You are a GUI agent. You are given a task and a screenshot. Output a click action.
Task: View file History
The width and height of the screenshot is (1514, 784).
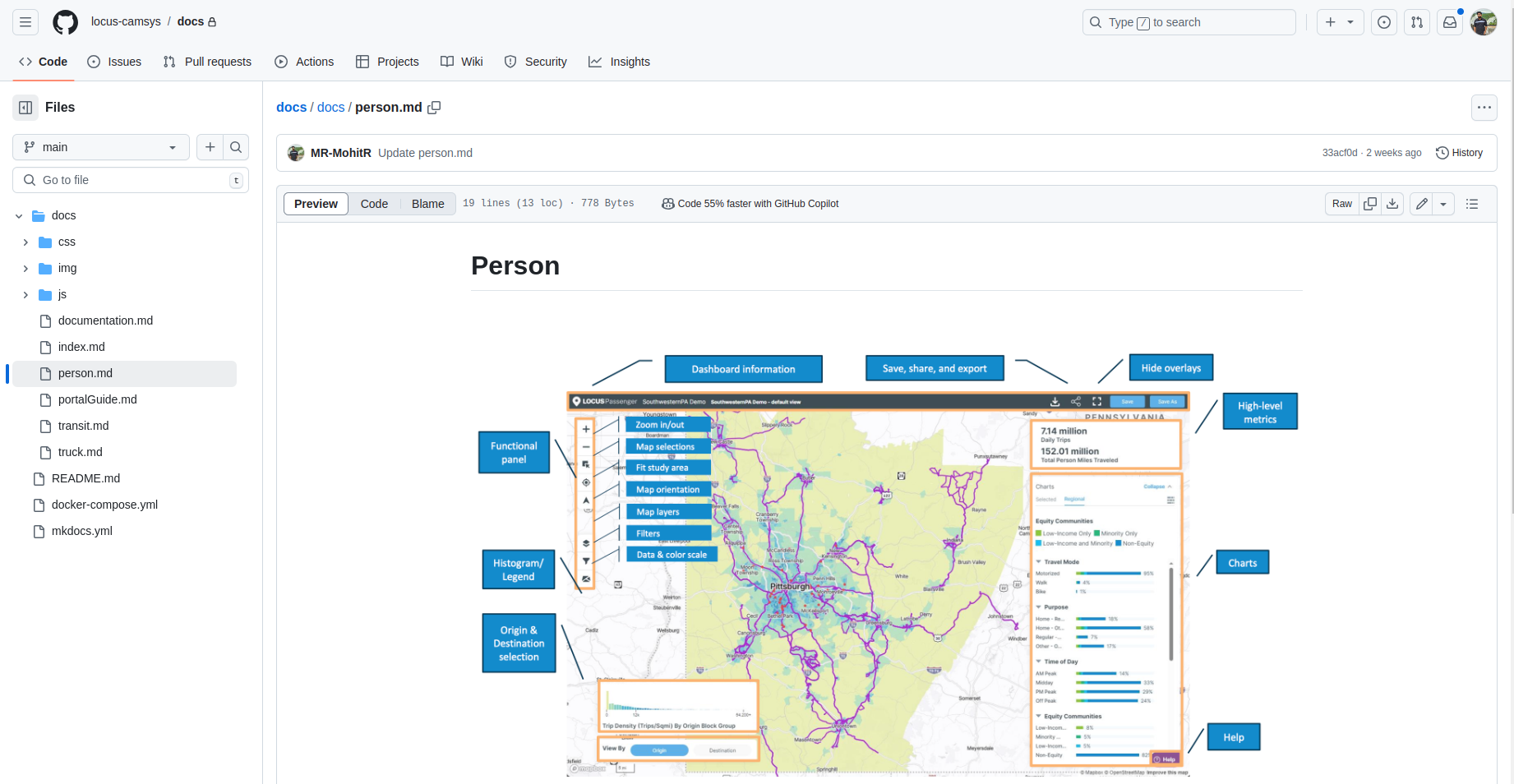coord(1459,153)
